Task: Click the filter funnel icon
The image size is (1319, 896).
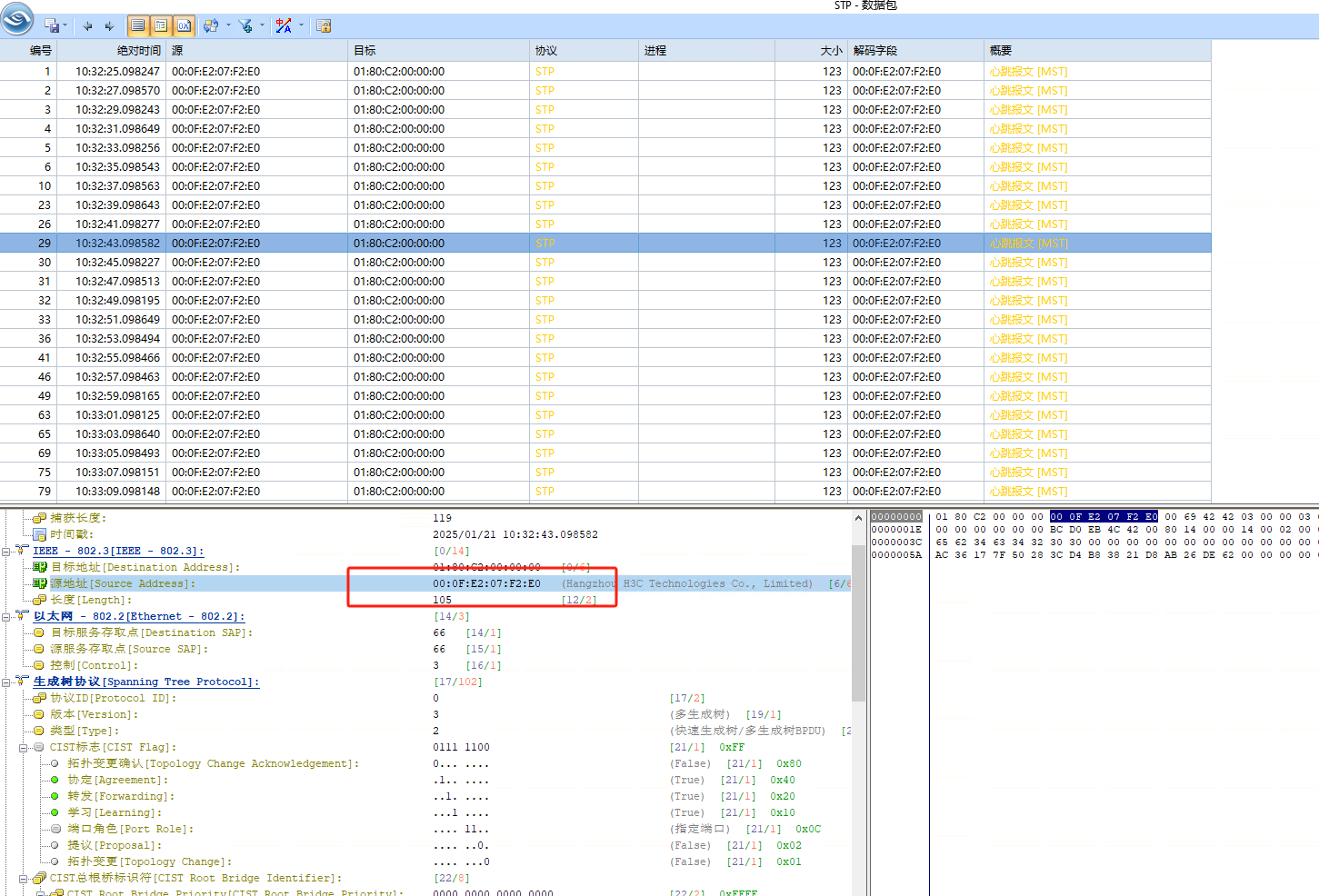Action: 245,26
